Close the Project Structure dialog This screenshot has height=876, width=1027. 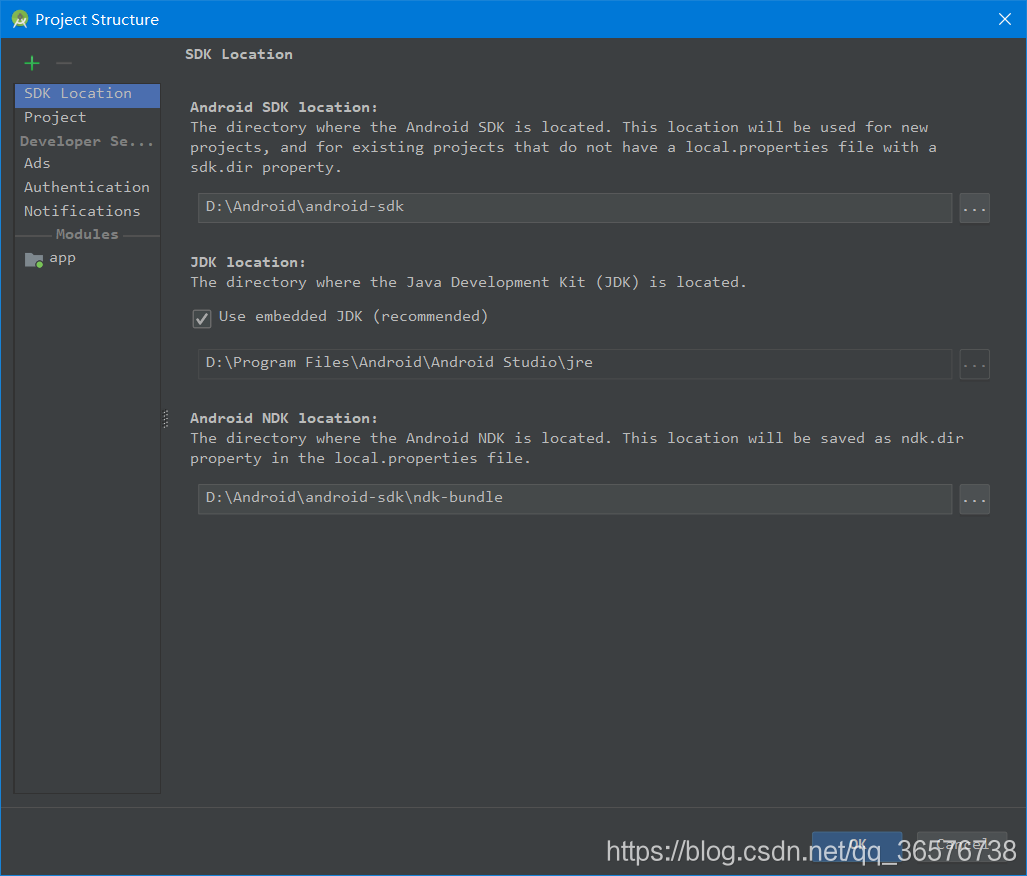click(1004, 19)
